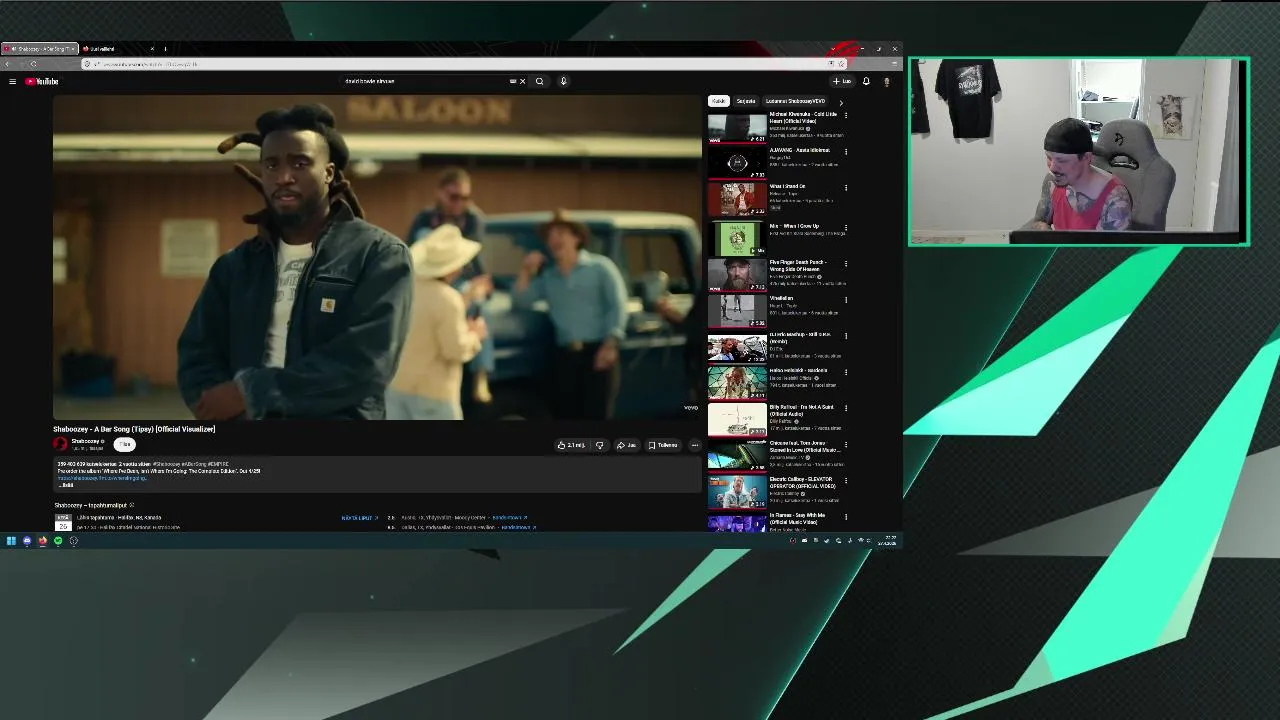Dislike the Shaboozey video
The image size is (1280, 720).
(599, 445)
